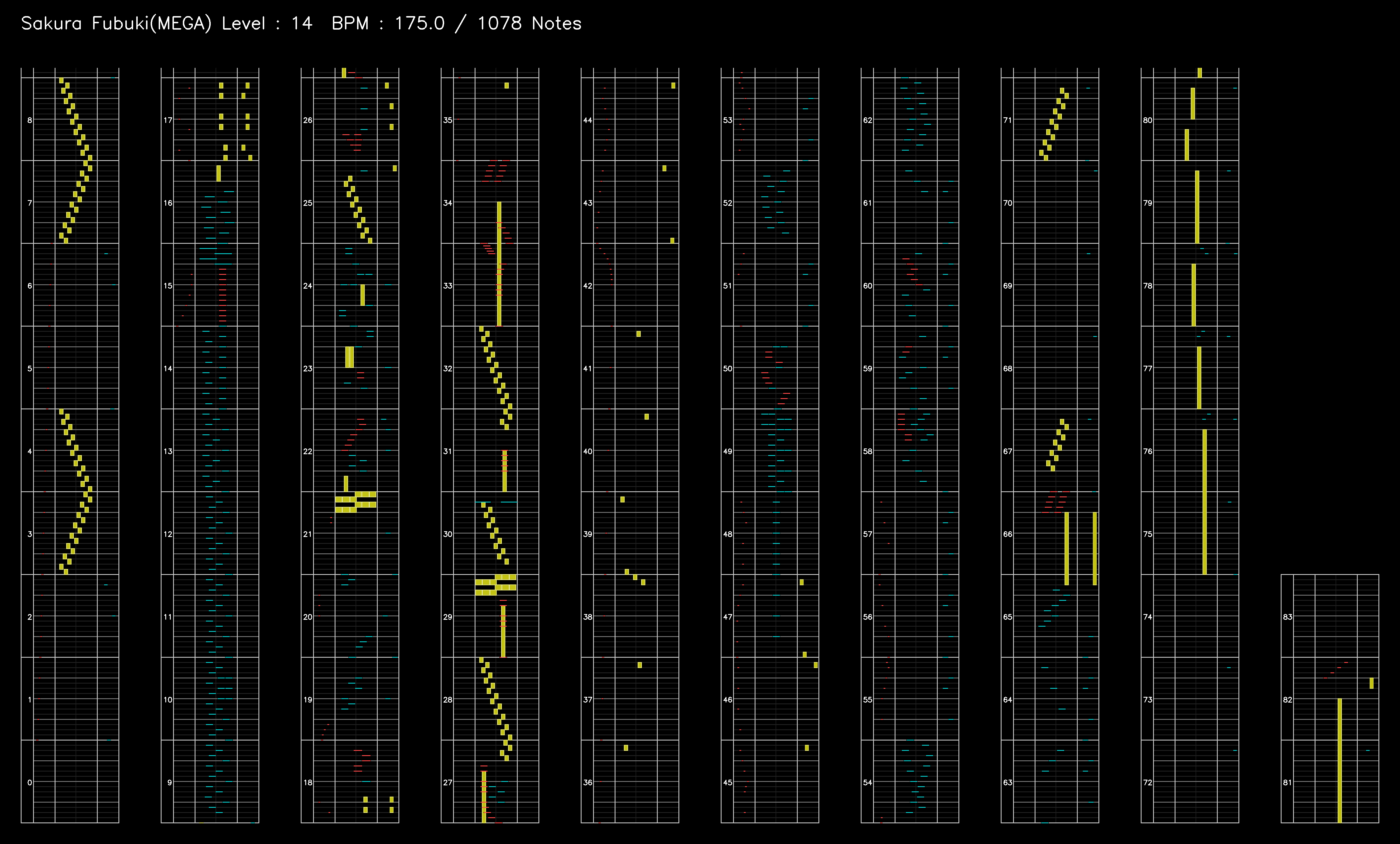The image size is (1400, 844).
Task: Select measure number 26 label
Action: point(307,120)
